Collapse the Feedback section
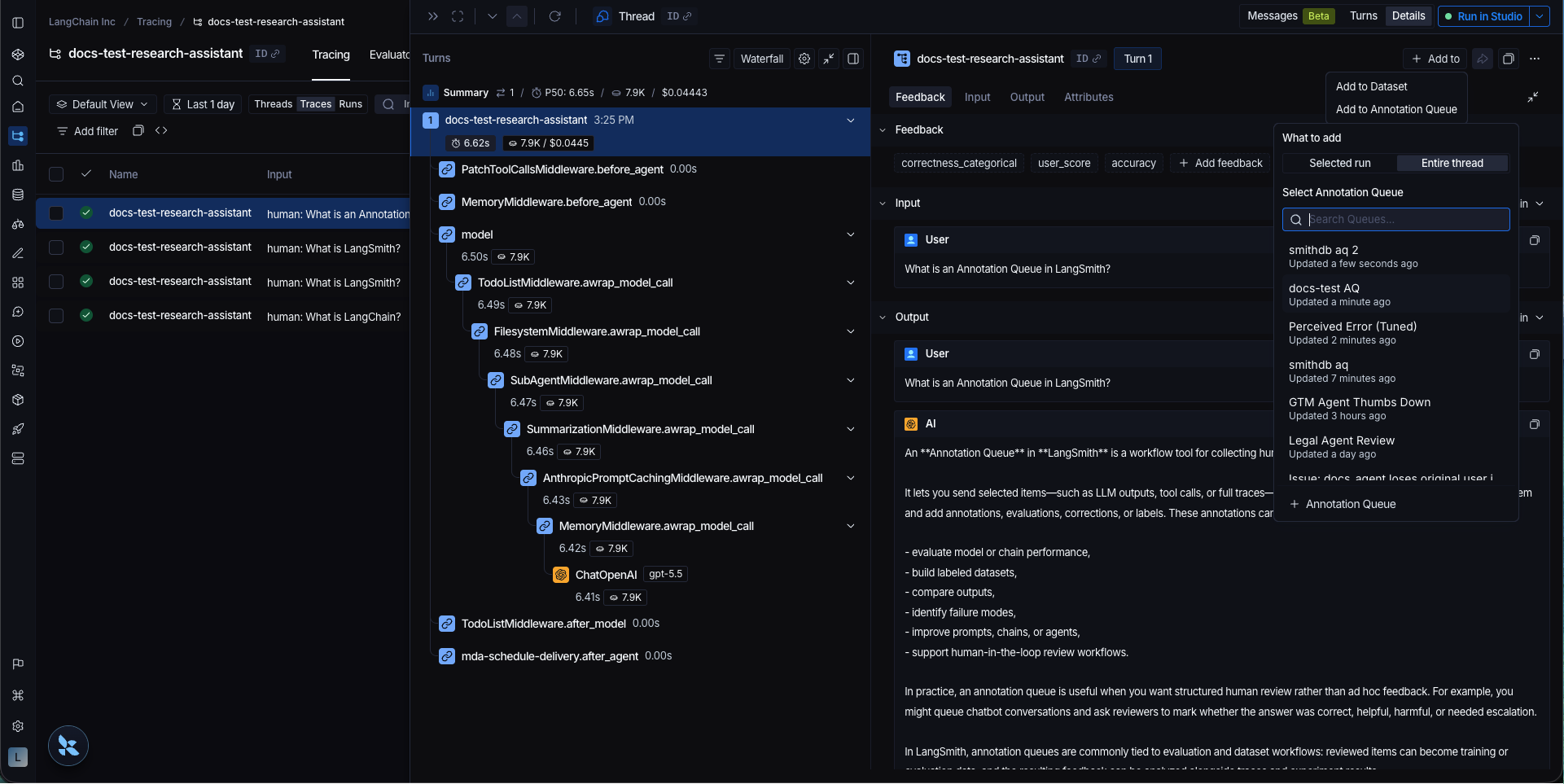This screenshot has height=784, width=1564. click(883, 130)
